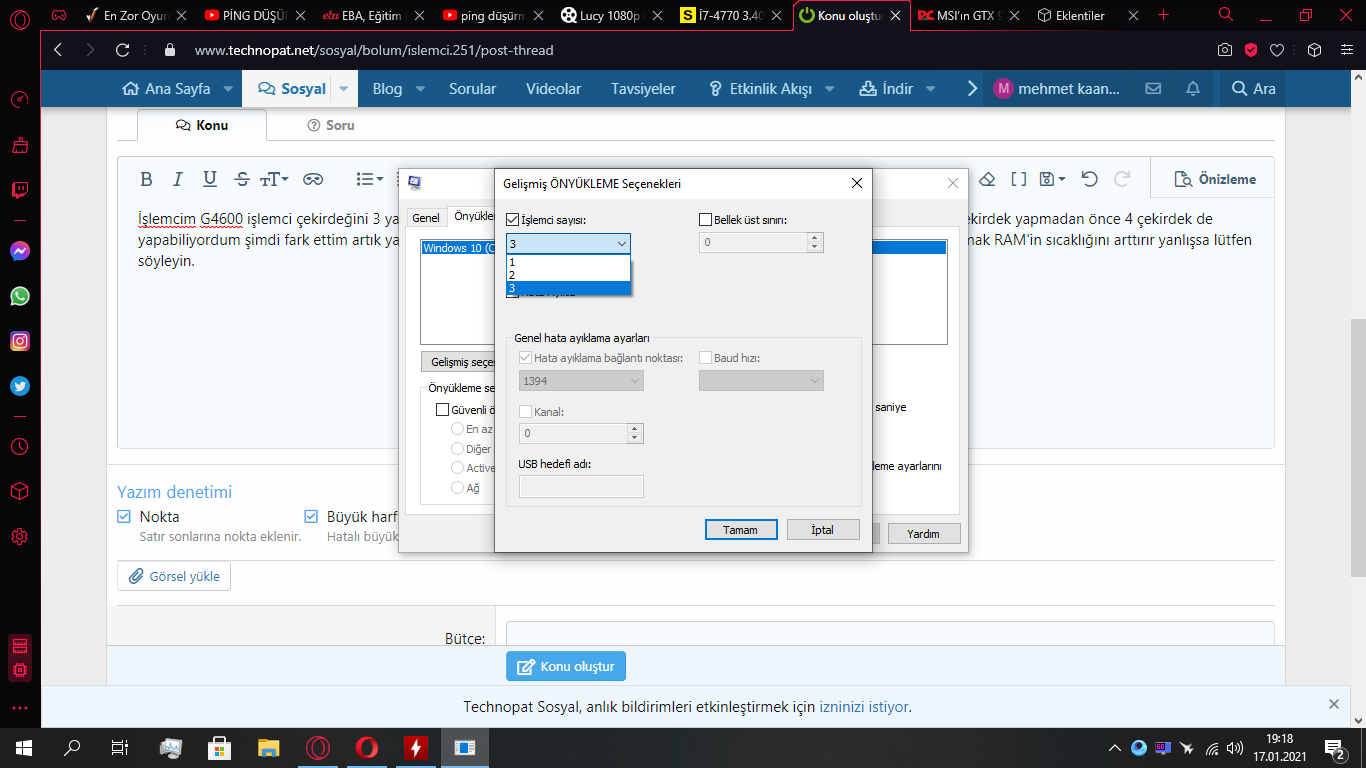Screen dimensions: 1366x768
Task: Dismiss the notification permission banner
Action: point(1334,704)
